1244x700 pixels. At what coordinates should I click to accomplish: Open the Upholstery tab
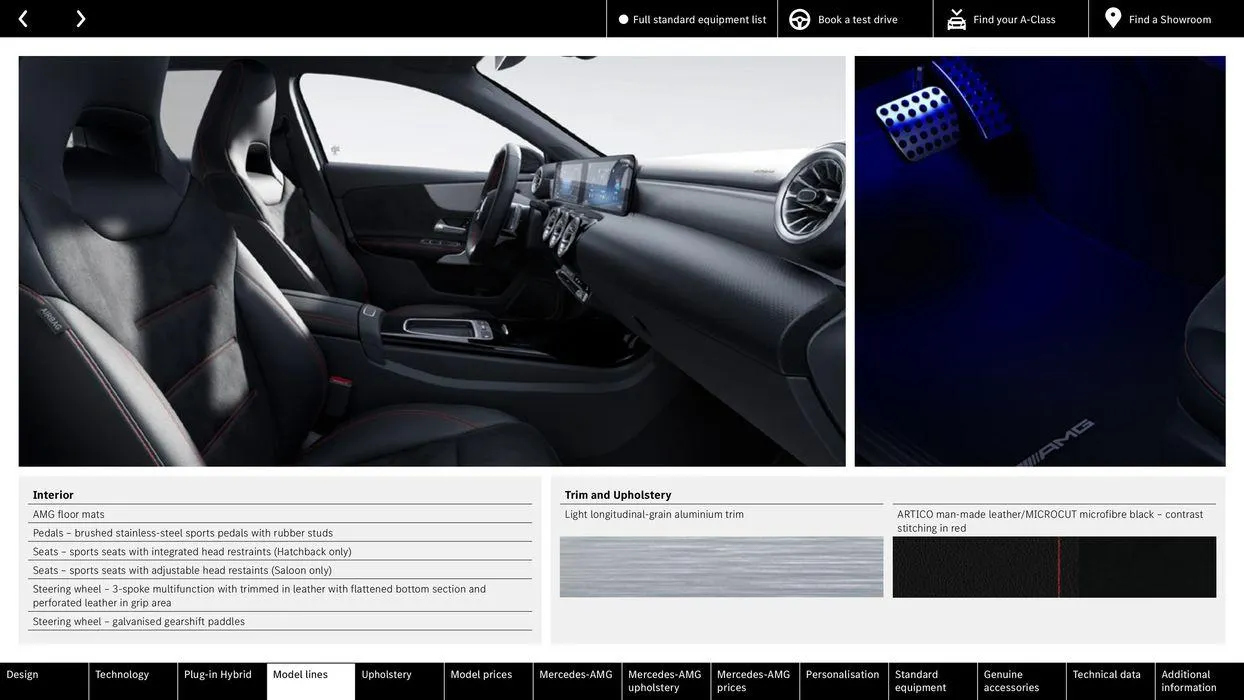coord(387,675)
